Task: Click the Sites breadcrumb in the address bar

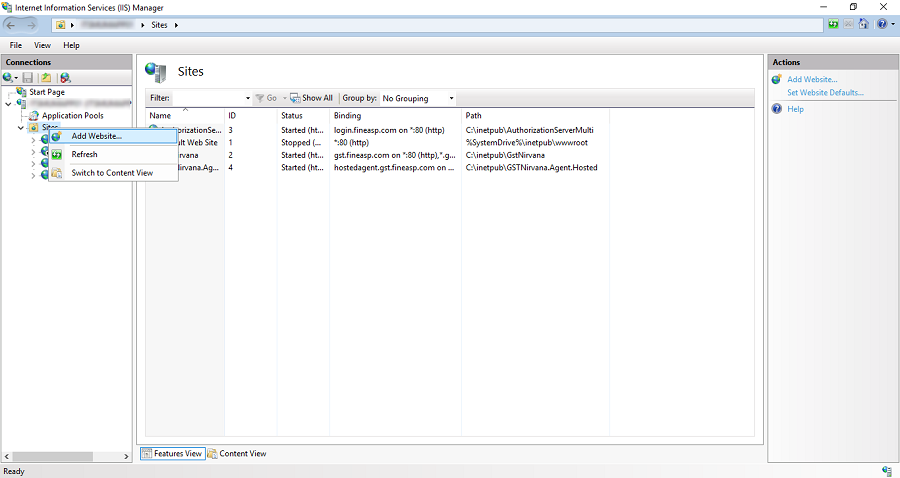Action: 159,25
